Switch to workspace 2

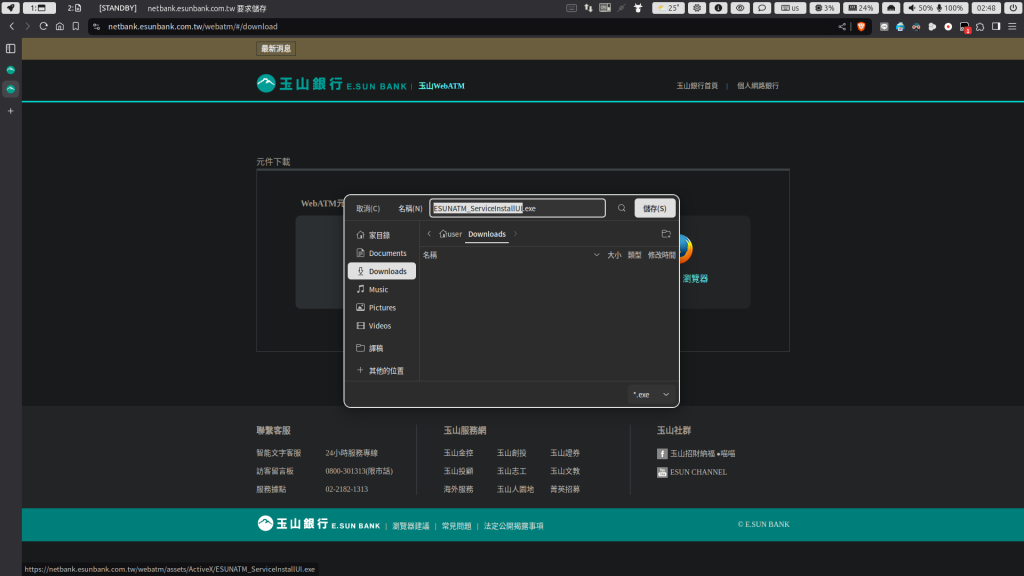tap(74, 8)
